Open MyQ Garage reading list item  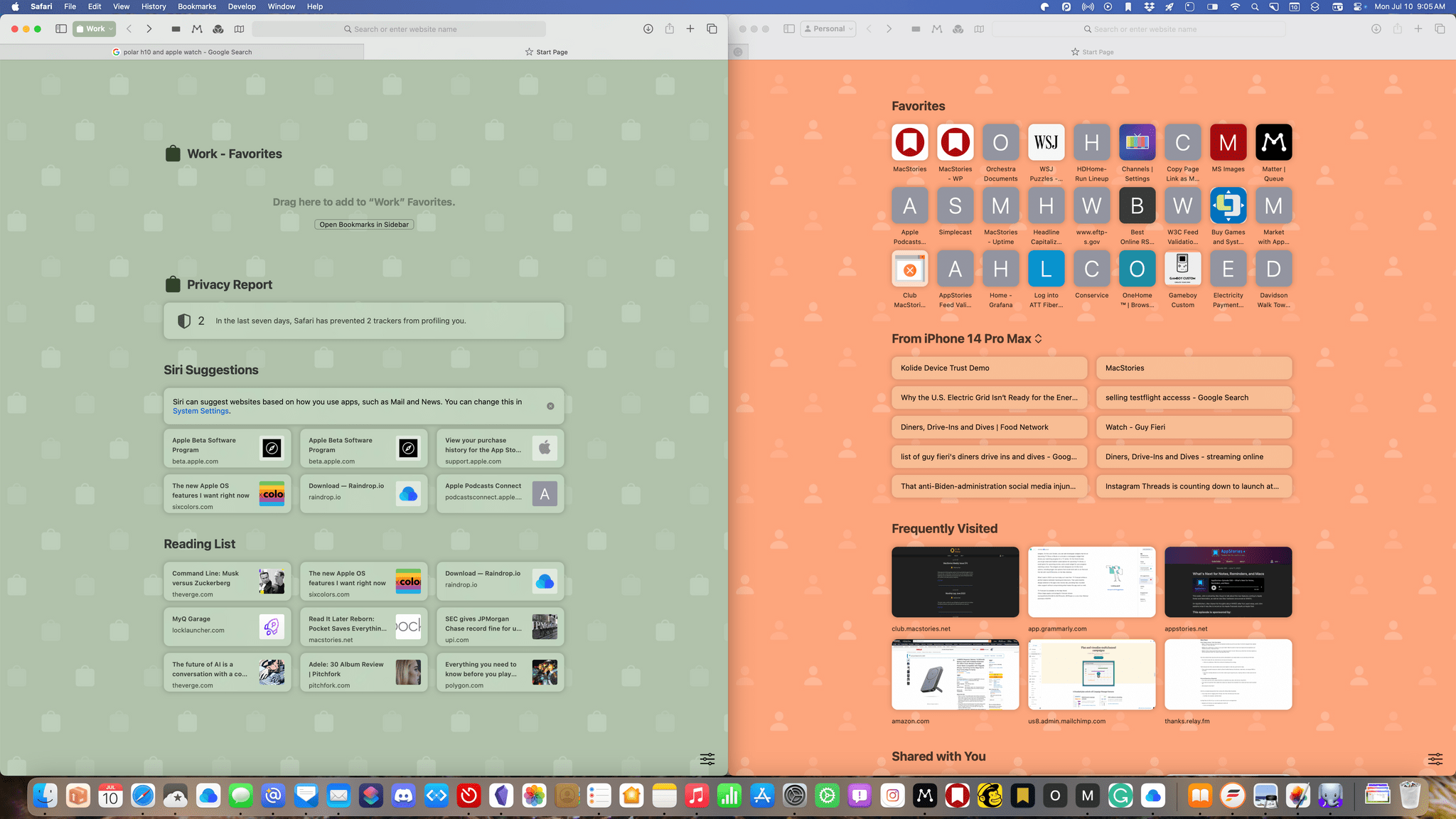tap(227, 628)
